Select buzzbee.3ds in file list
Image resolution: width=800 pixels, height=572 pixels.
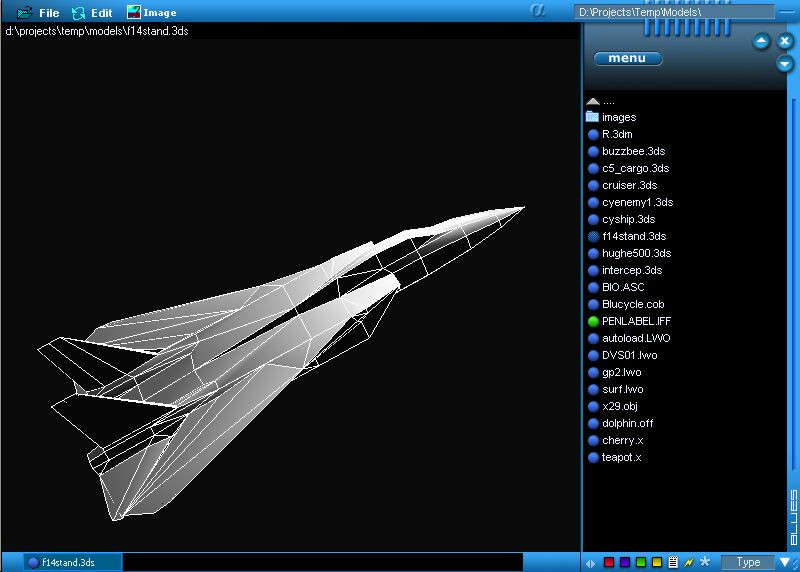click(x=626, y=151)
